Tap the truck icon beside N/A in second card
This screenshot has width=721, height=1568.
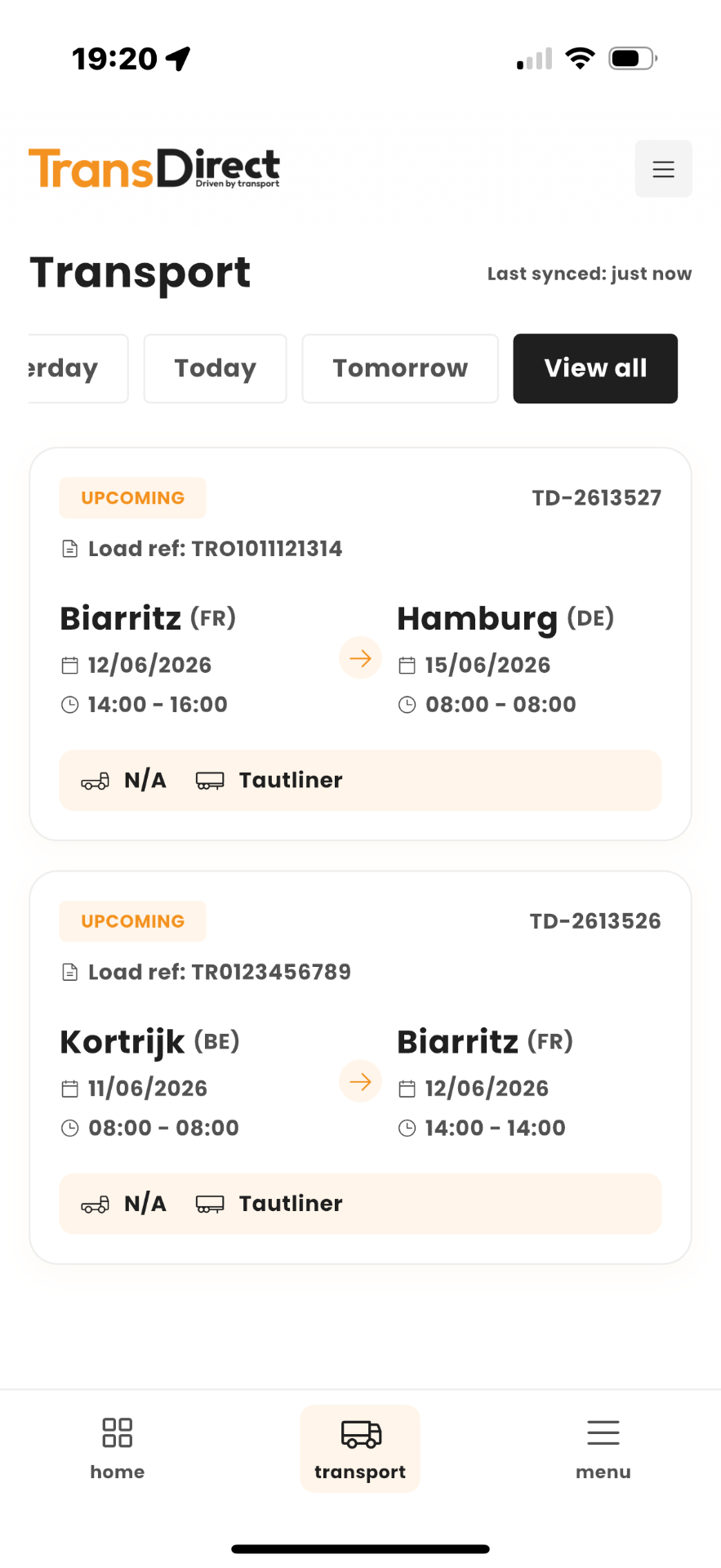tap(95, 1204)
